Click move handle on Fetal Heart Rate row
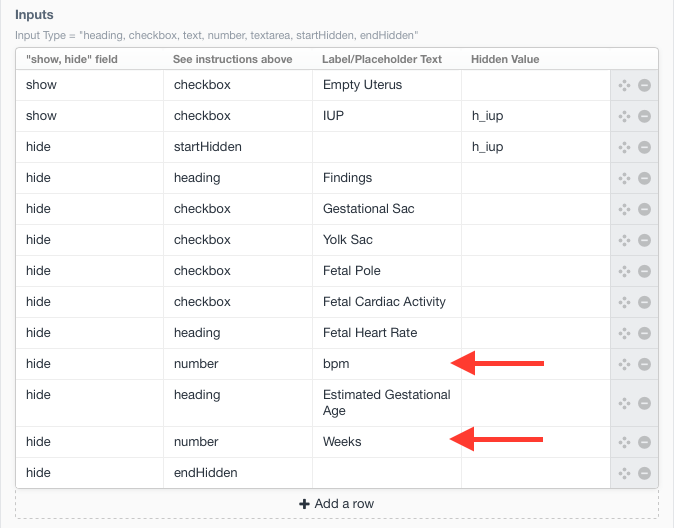The height and width of the screenshot is (528, 674). click(624, 333)
